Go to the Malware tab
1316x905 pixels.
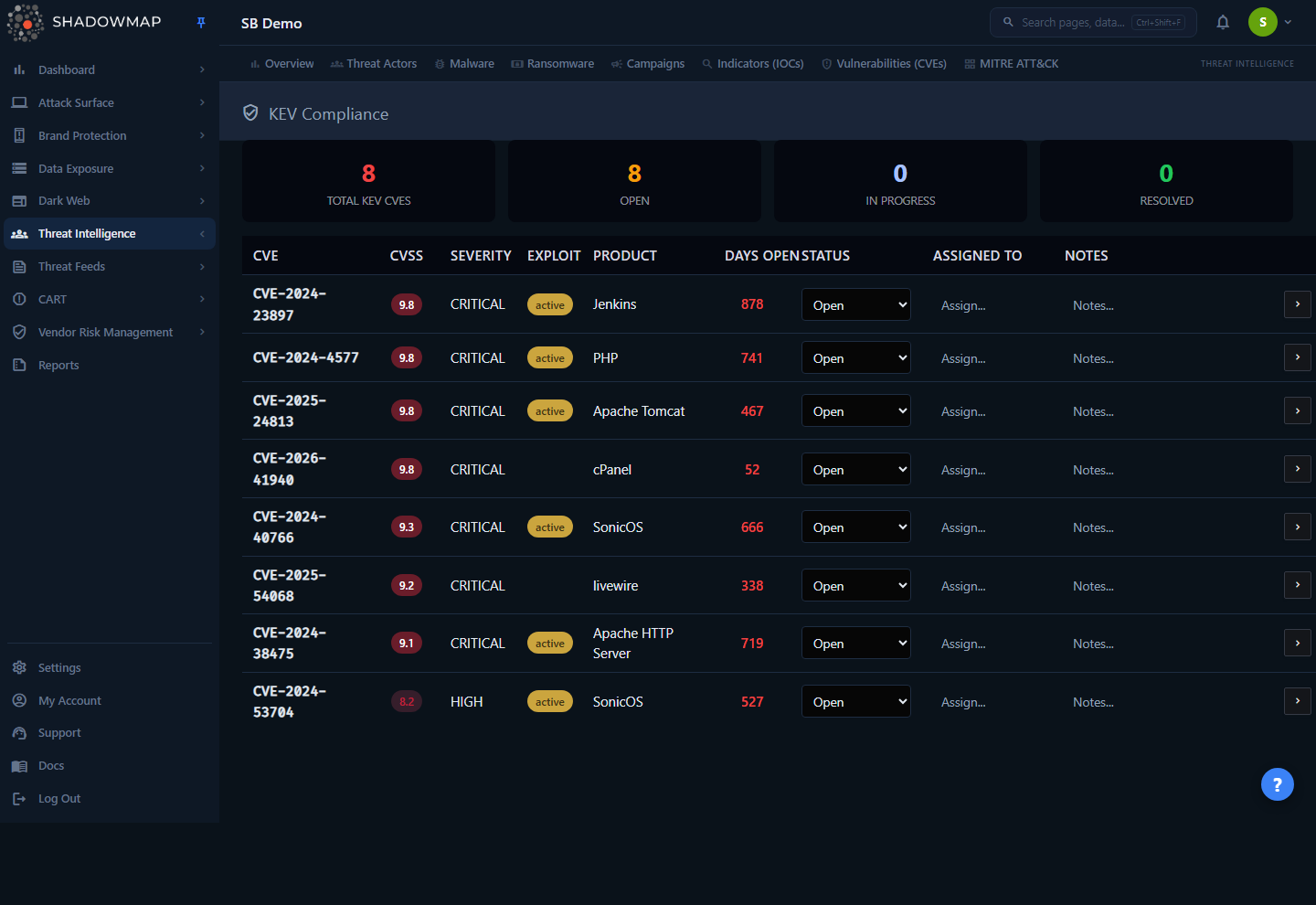(x=464, y=64)
